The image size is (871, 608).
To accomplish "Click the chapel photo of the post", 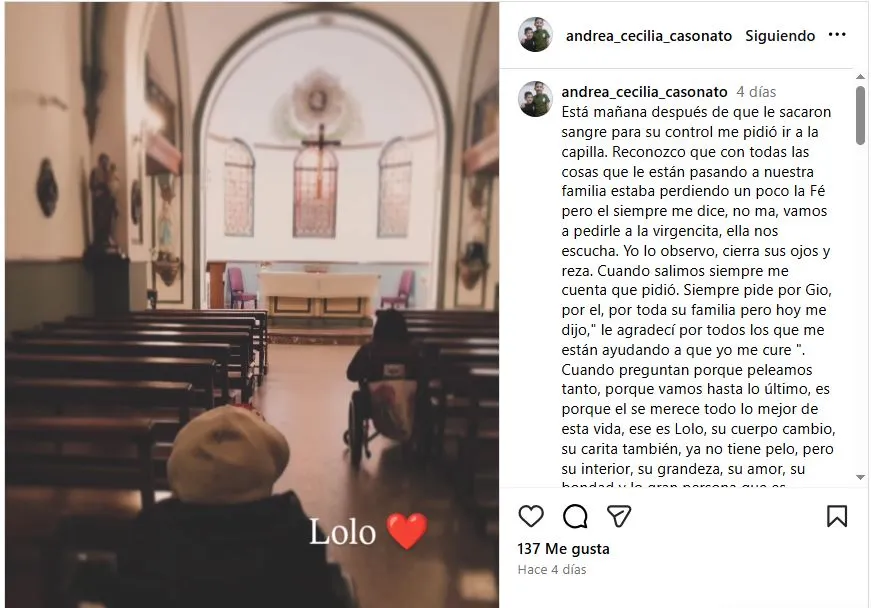I will tap(252, 304).
